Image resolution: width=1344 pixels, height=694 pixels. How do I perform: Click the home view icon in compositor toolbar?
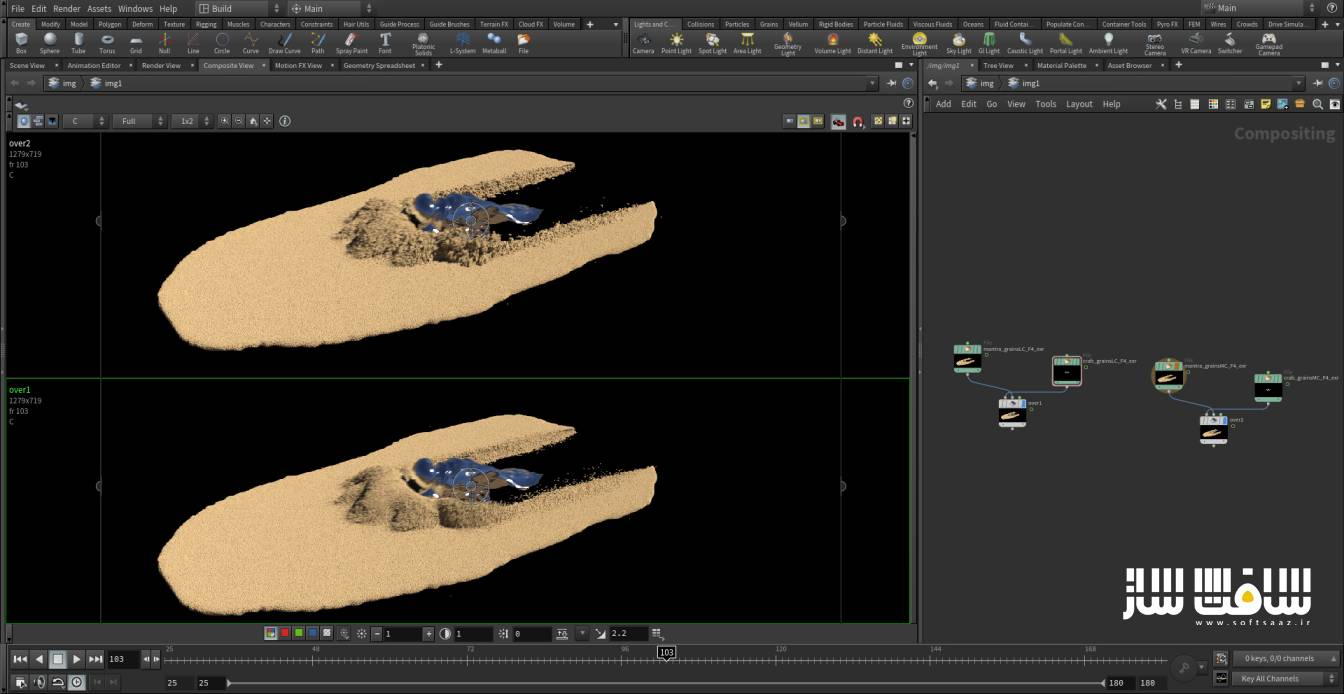tap(253, 121)
